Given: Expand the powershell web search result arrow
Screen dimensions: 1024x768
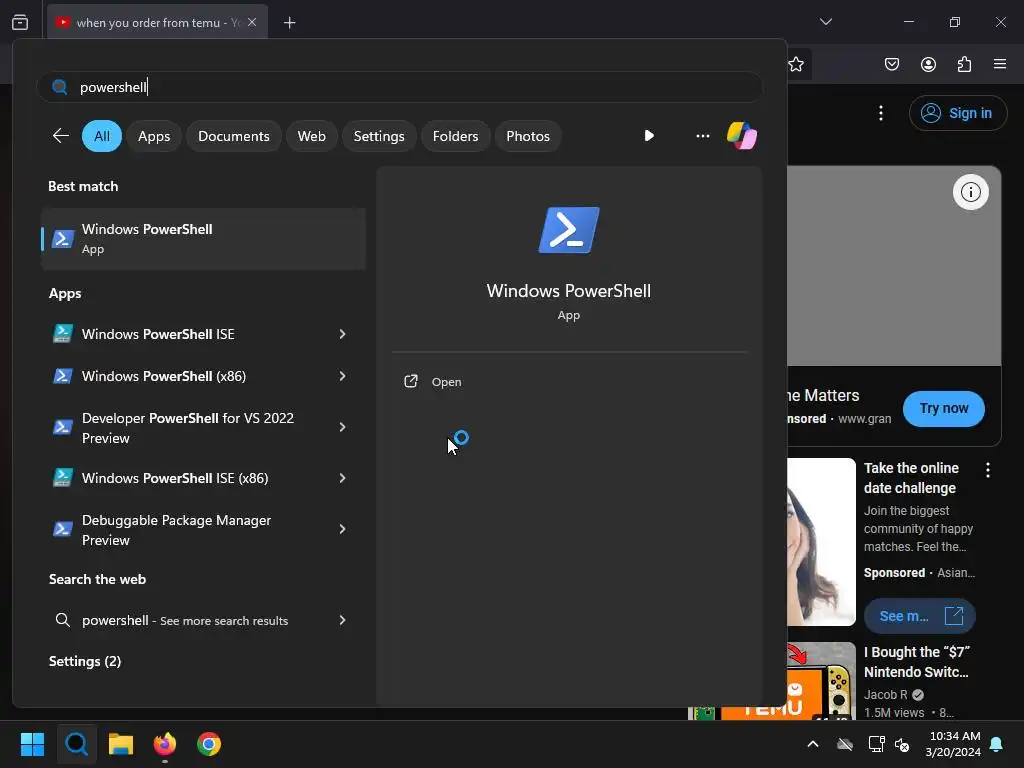Looking at the screenshot, I should click(342, 620).
